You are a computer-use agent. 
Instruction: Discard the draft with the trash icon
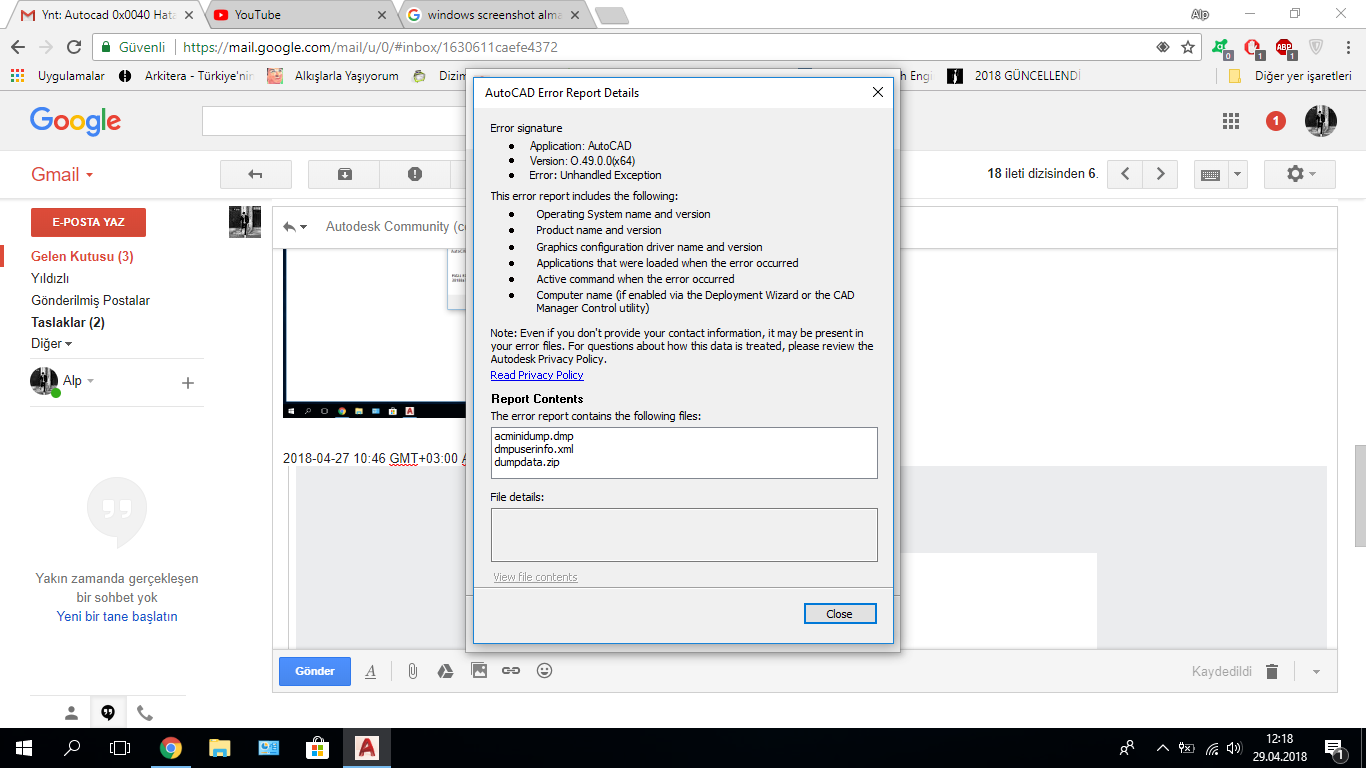tap(1272, 672)
